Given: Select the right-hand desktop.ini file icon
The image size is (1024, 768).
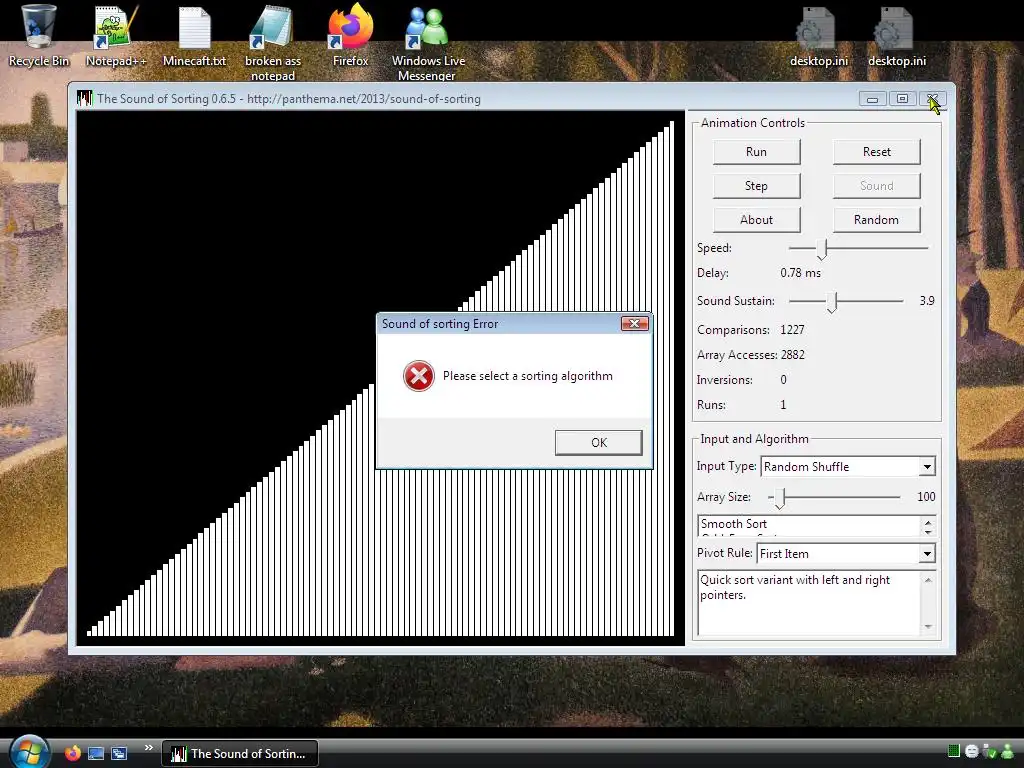Looking at the screenshot, I should point(897,37).
